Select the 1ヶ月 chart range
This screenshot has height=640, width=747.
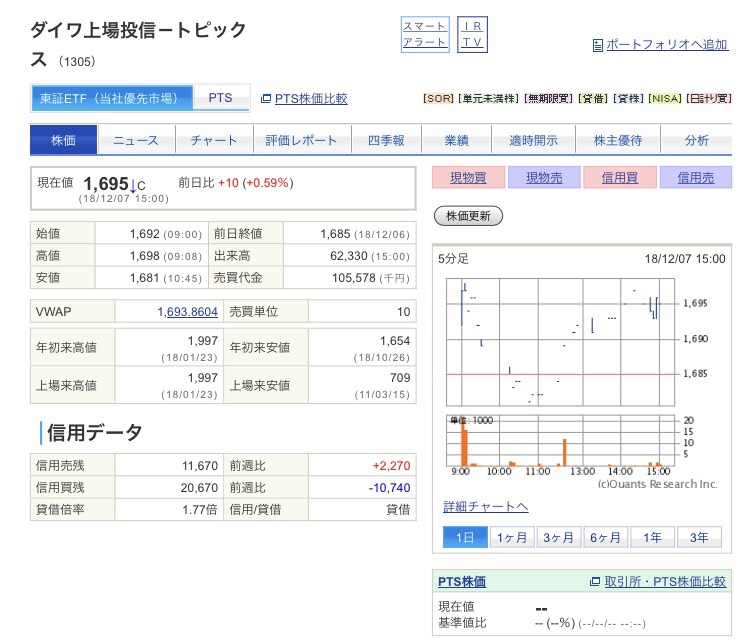point(512,537)
